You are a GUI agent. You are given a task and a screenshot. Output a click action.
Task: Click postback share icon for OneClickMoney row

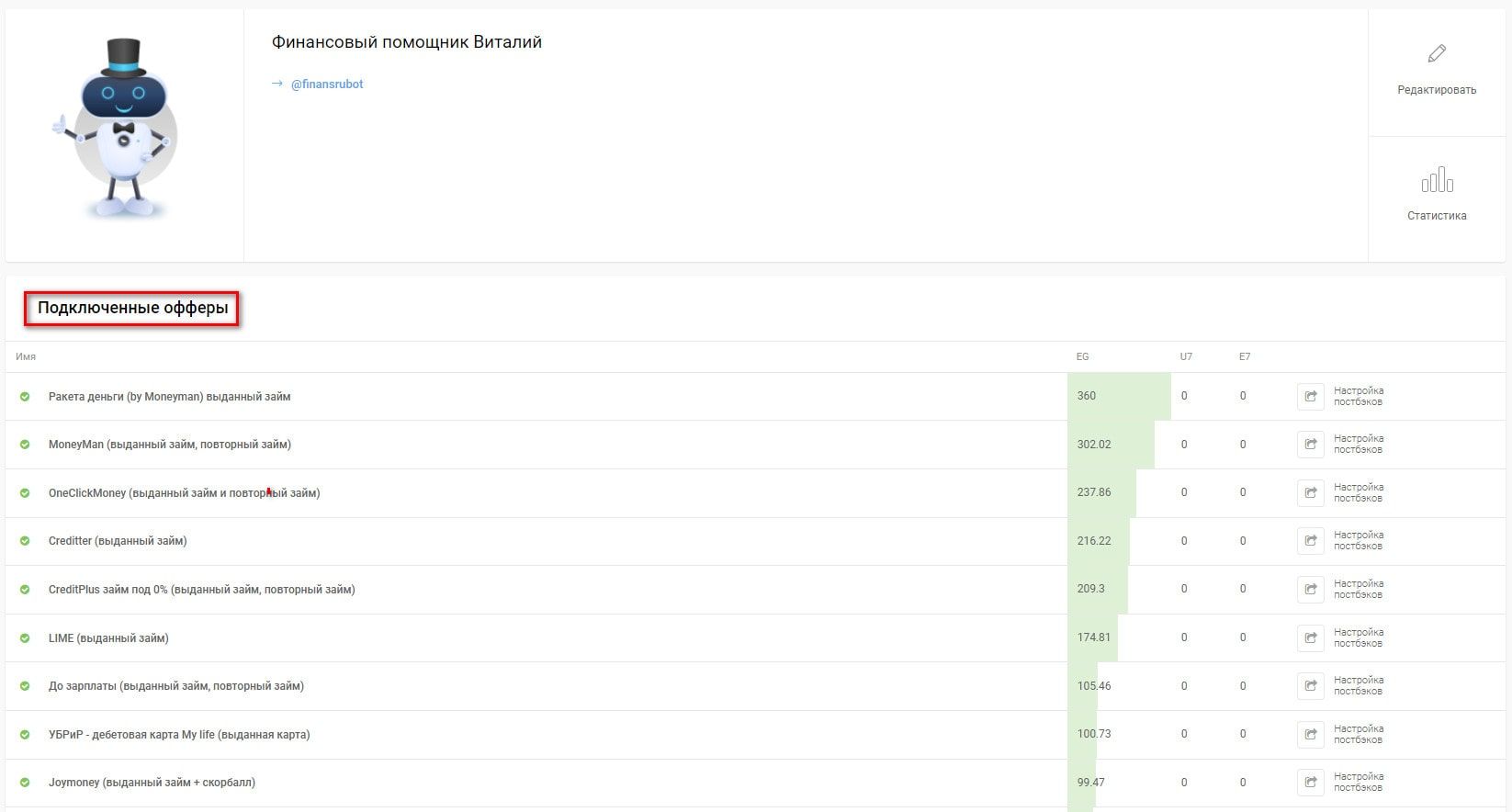pos(1311,492)
